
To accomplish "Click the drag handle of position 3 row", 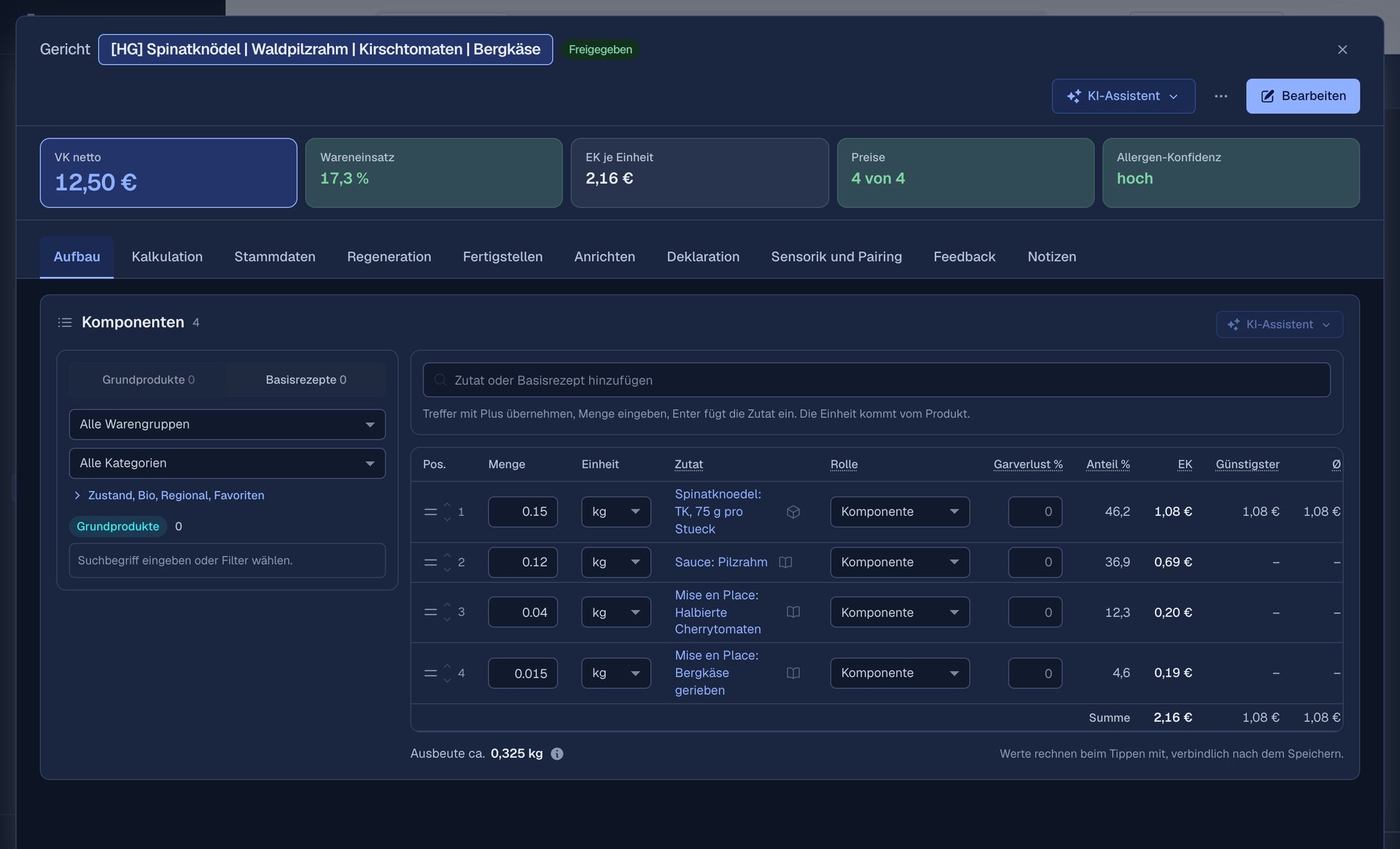I will pos(430,612).
